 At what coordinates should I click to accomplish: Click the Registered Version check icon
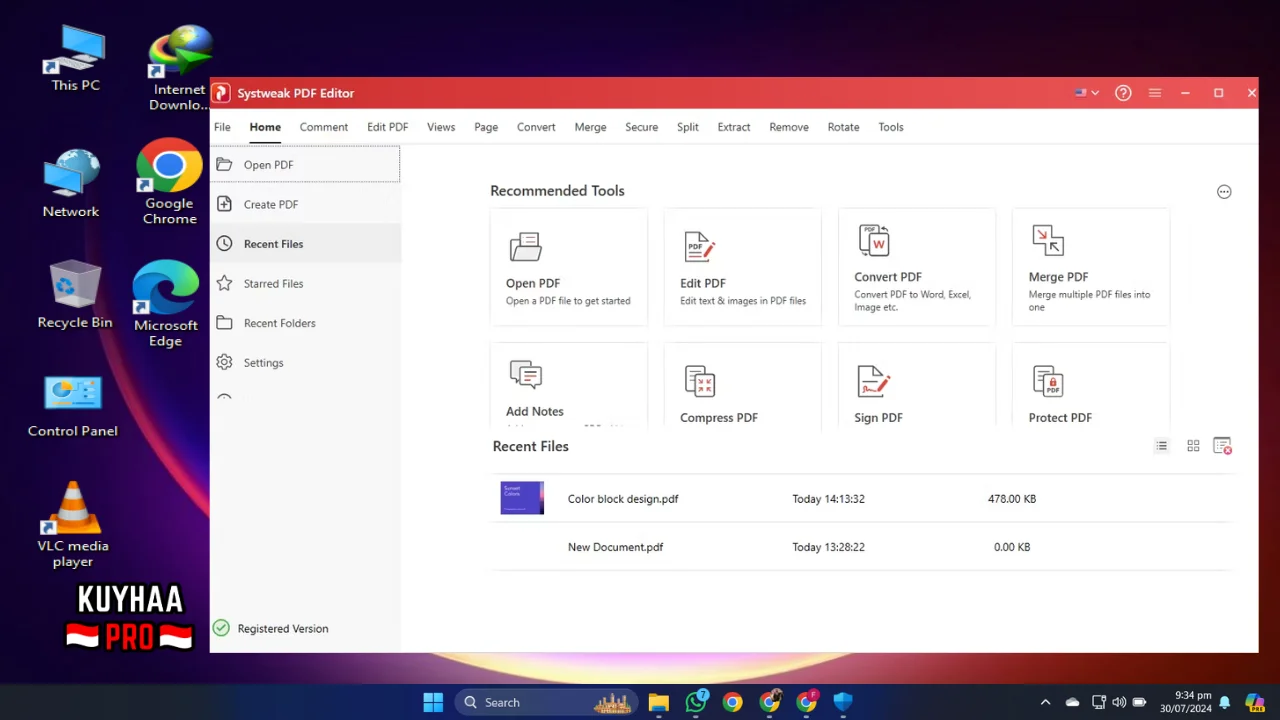pos(221,628)
